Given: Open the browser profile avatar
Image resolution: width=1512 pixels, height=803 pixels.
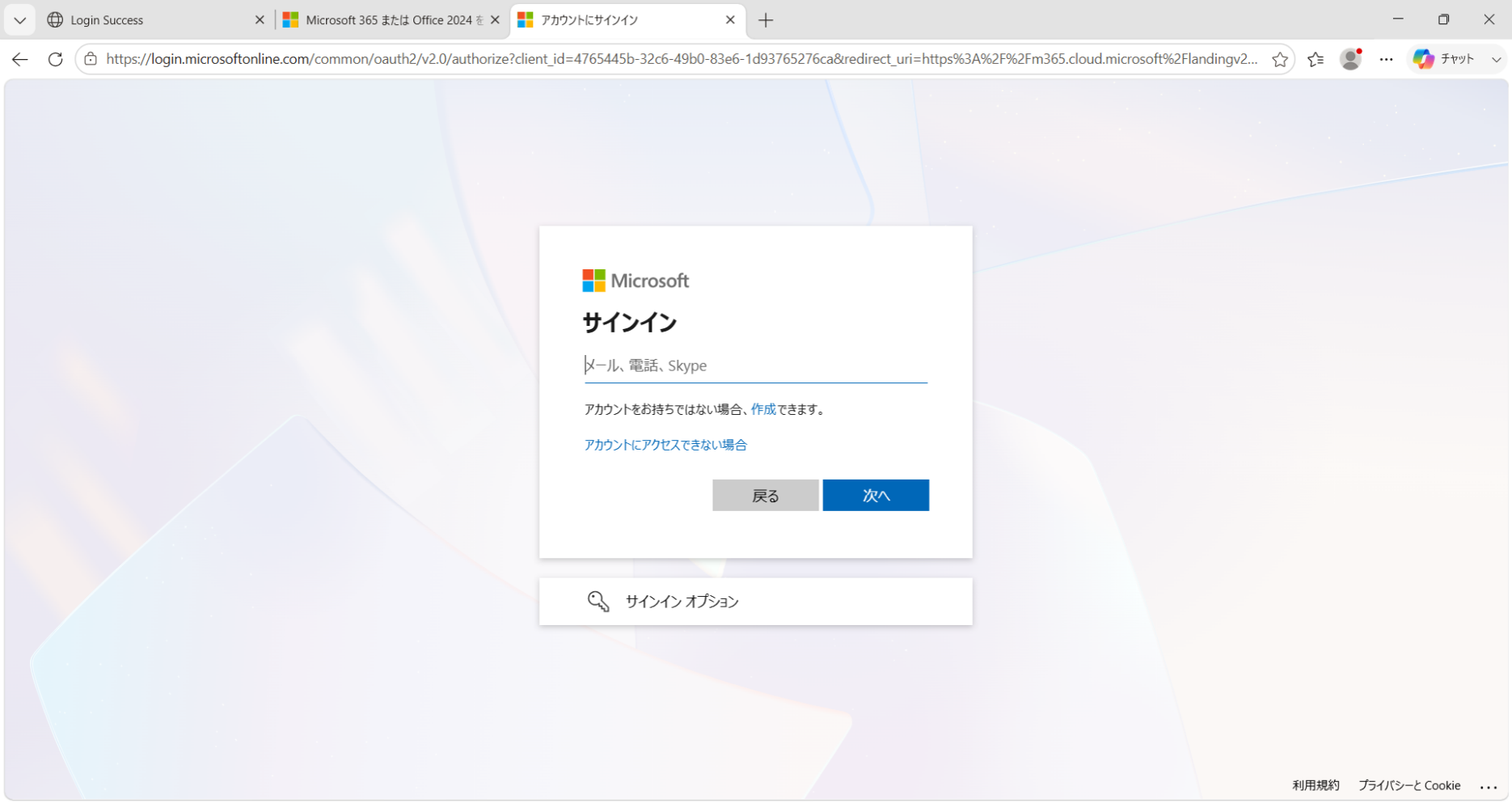Looking at the screenshot, I should pyautogui.click(x=1351, y=59).
